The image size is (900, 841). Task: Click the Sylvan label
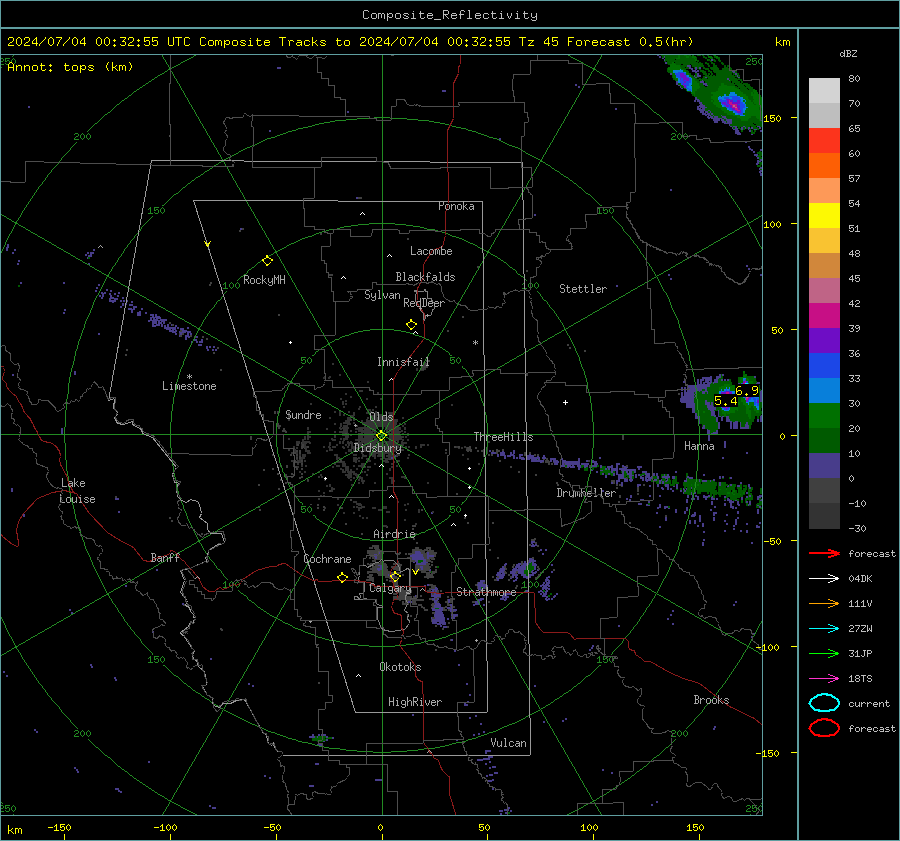click(382, 295)
